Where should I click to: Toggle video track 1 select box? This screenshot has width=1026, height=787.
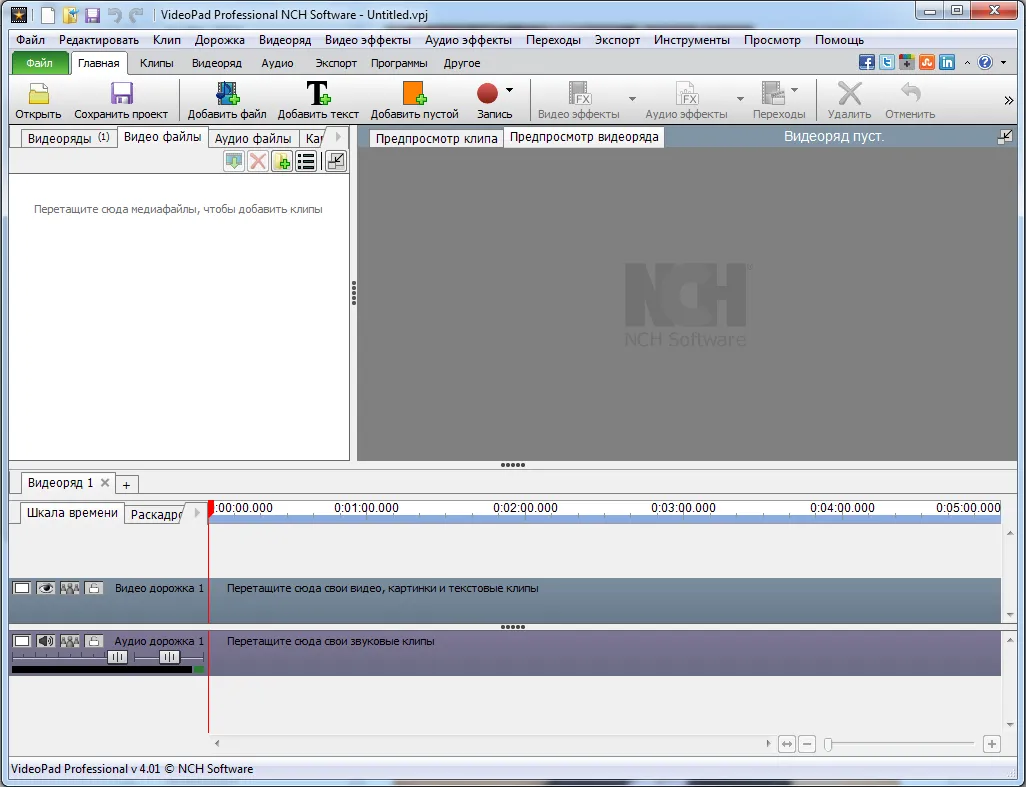pos(22,588)
